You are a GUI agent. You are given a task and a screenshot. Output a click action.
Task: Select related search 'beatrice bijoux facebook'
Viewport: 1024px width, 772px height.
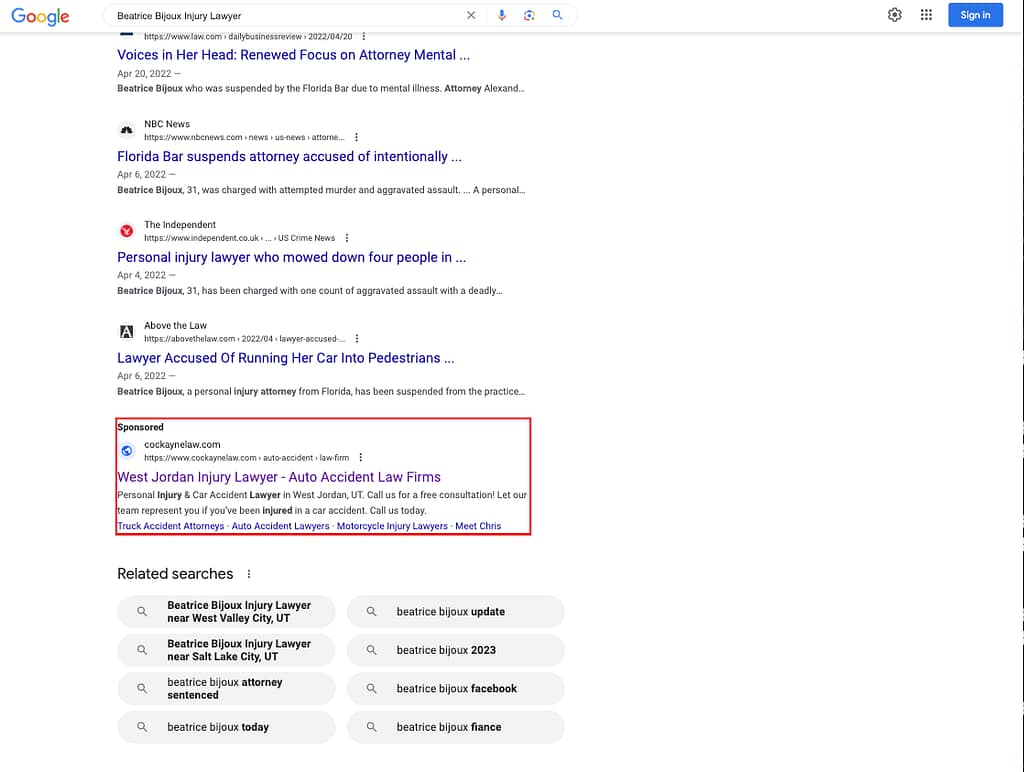coord(455,688)
